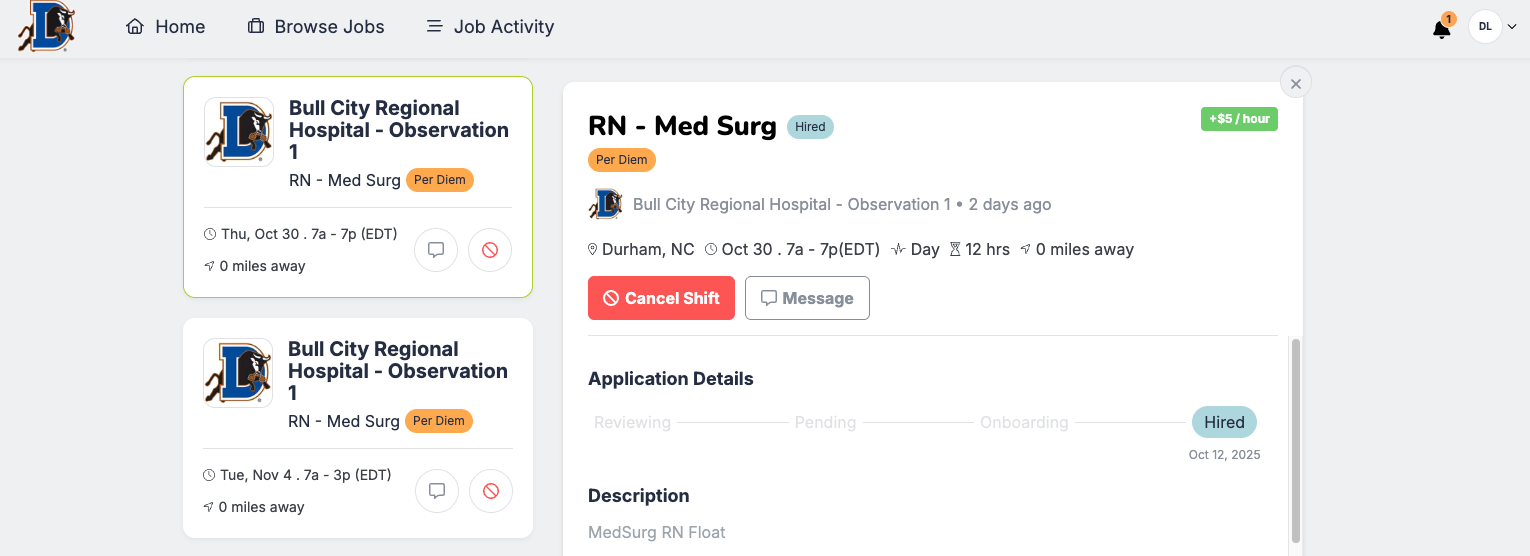Click the Message button in details
Image resolution: width=1530 pixels, height=556 pixels.
point(807,298)
